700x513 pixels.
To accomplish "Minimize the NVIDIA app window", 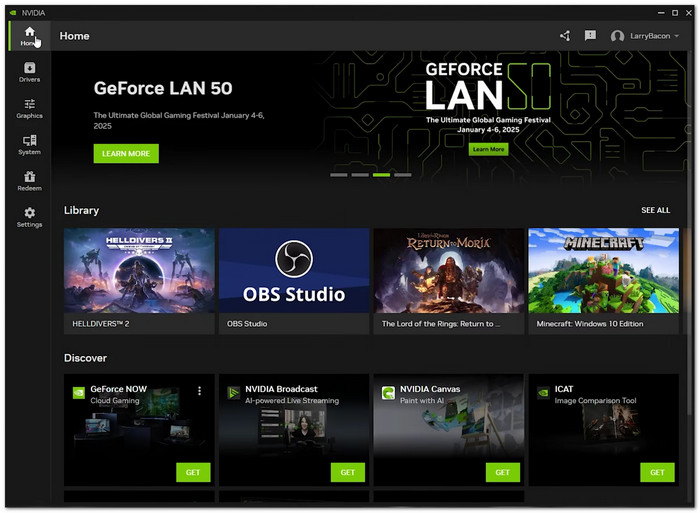I will 661,13.
